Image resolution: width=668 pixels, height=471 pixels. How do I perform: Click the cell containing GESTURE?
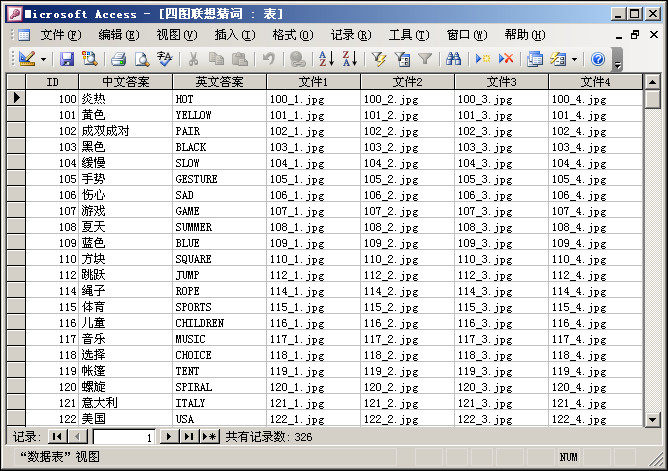219,178
